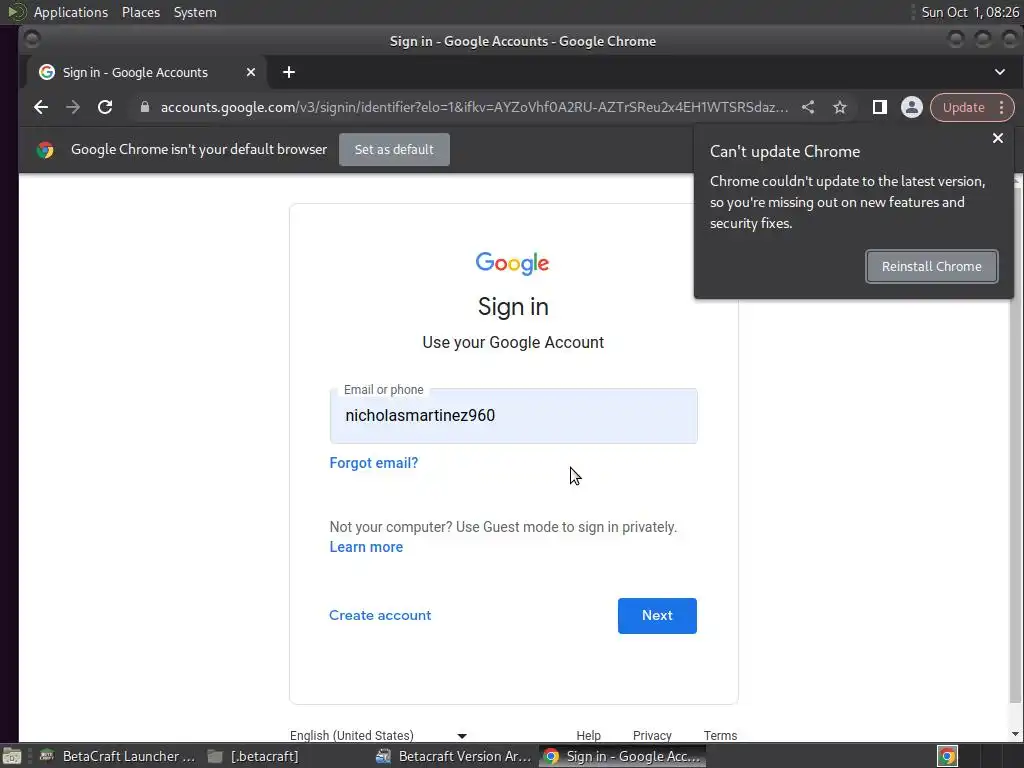The width and height of the screenshot is (1024, 768).
Task: Open the three-dot Chrome menu
Action: 1002,107
